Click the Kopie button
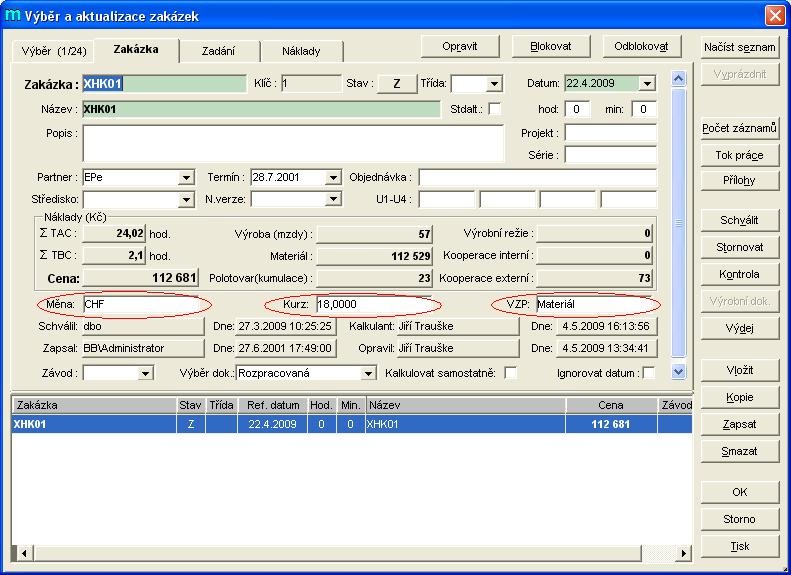Screen dimensions: 791x575 pos(740,397)
